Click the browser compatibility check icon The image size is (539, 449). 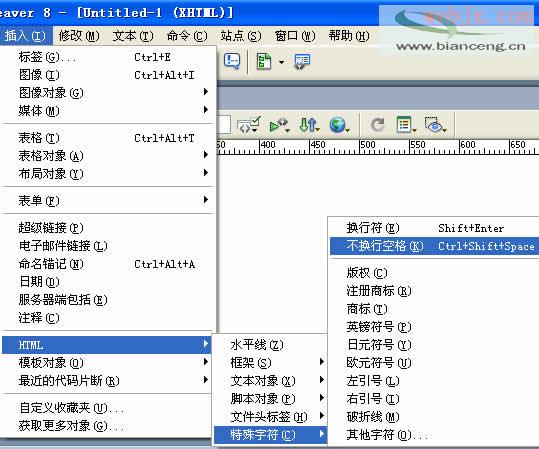tap(279, 125)
